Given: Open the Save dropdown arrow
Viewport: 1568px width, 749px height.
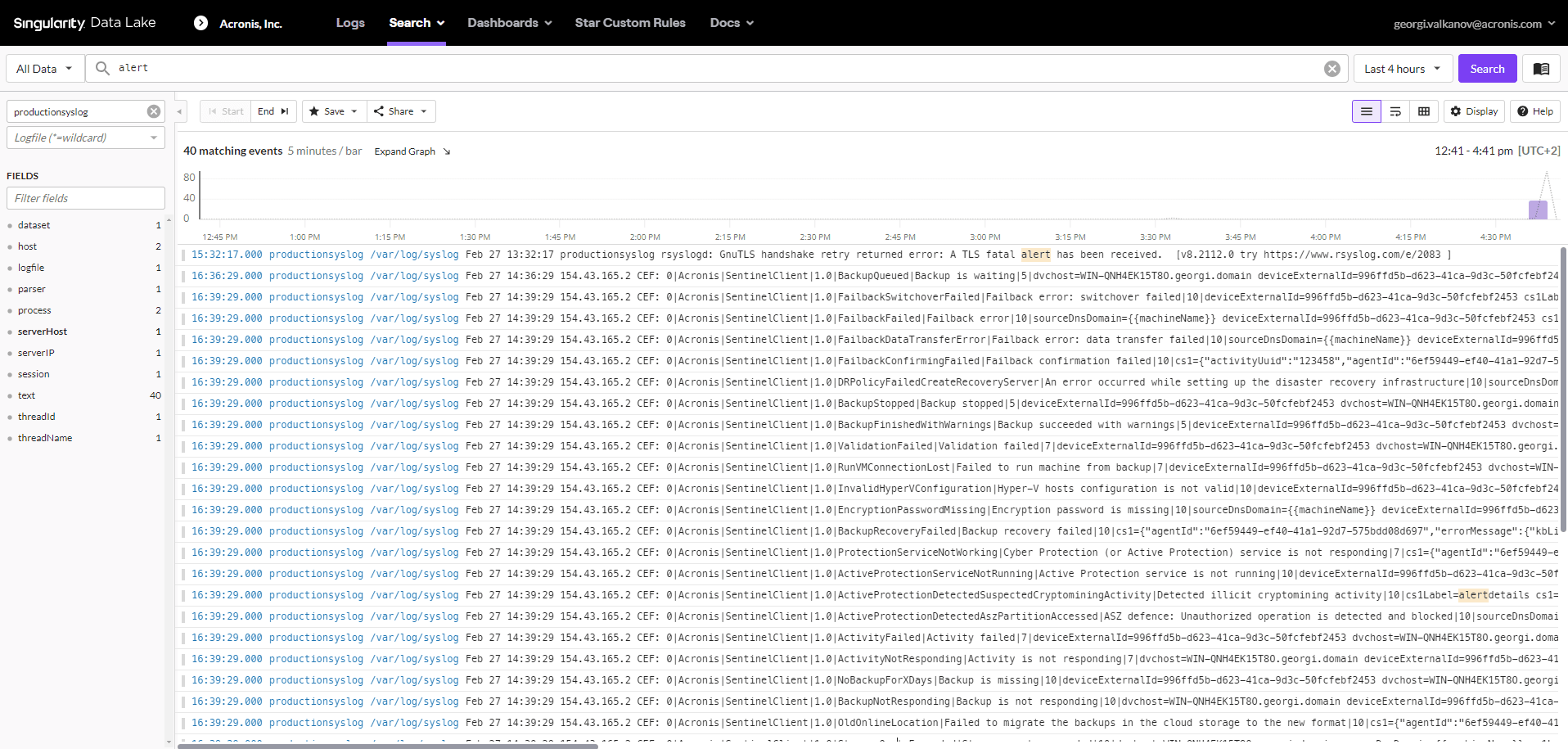Looking at the screenshot, I should point(354,111).
